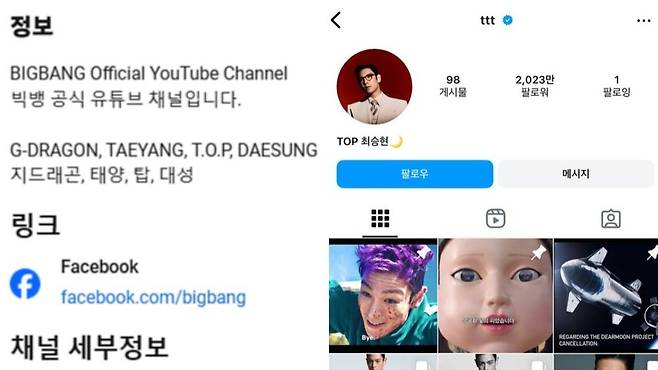Open the three-dot more options menu
The width and height of the screenshot is (658, 370).
[643, 21]
